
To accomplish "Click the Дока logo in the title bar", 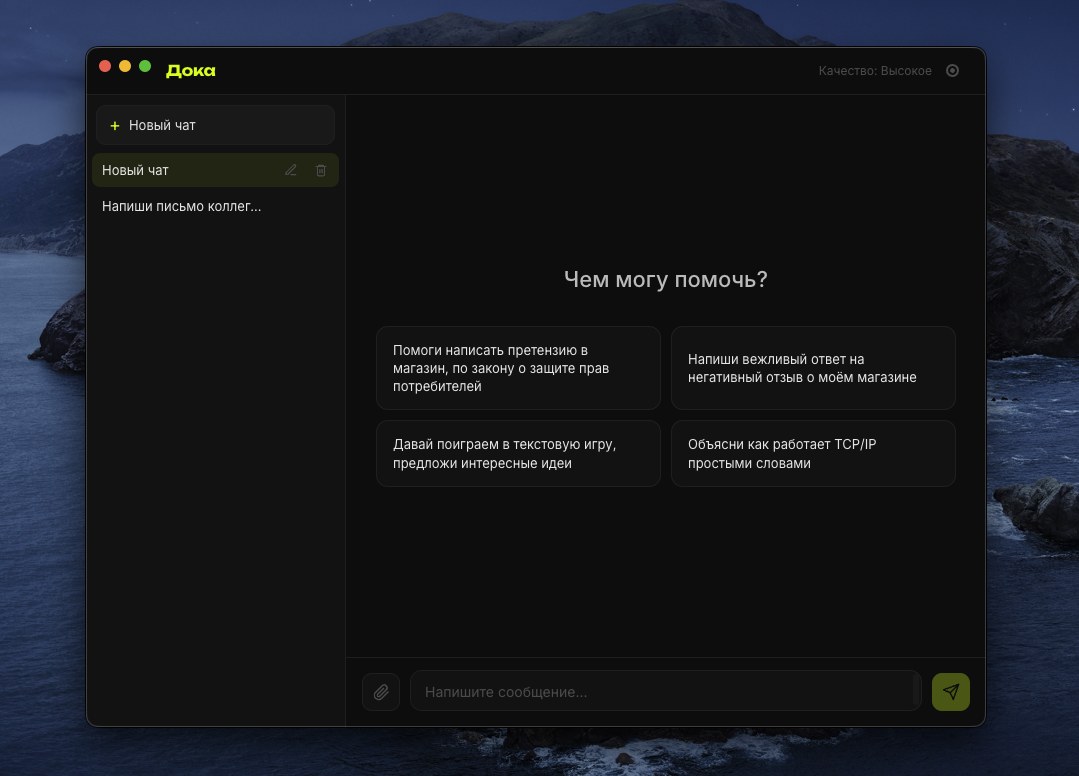I will pos(191,70).
